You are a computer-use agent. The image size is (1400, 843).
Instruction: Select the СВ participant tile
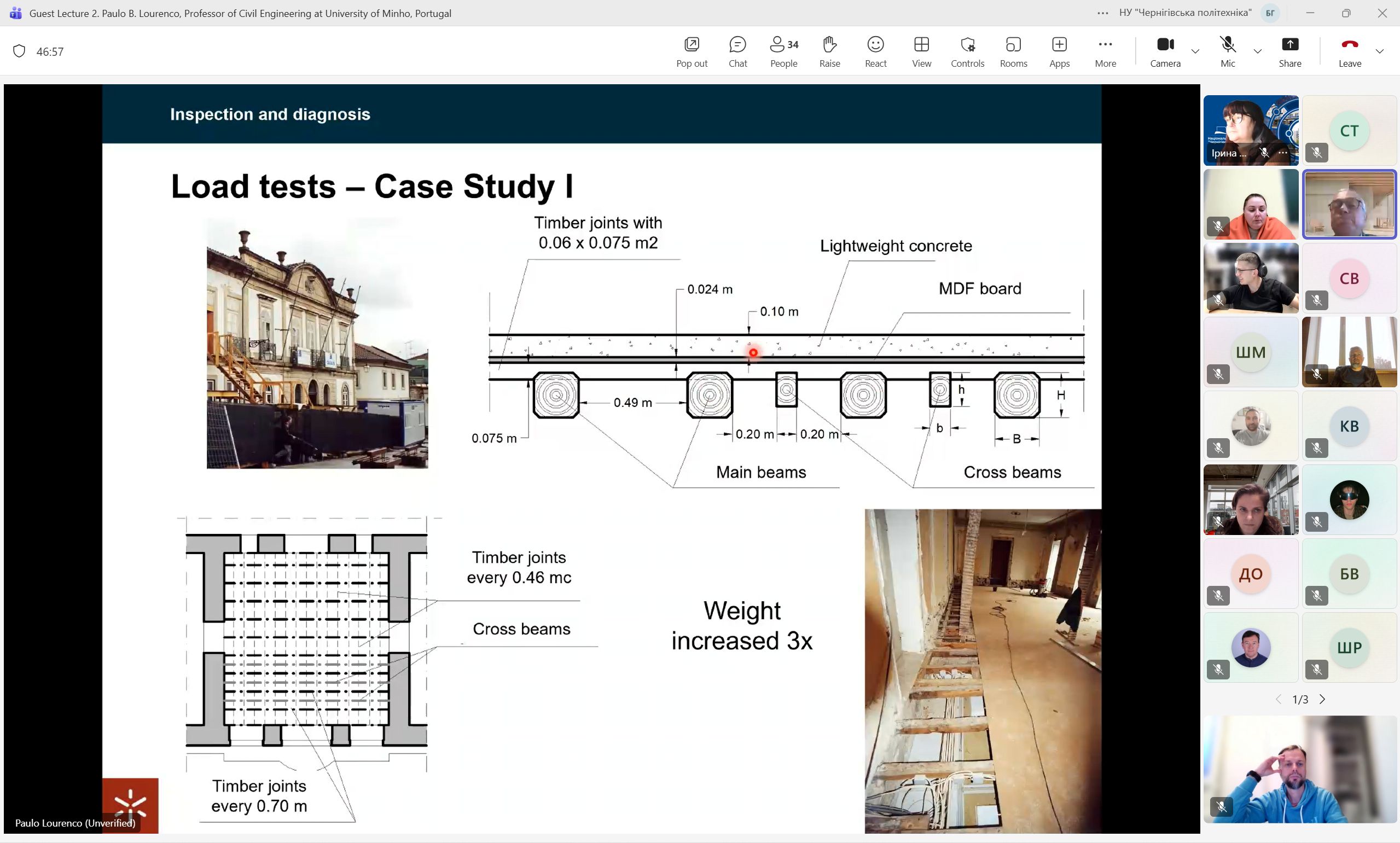coord(1349,278)
